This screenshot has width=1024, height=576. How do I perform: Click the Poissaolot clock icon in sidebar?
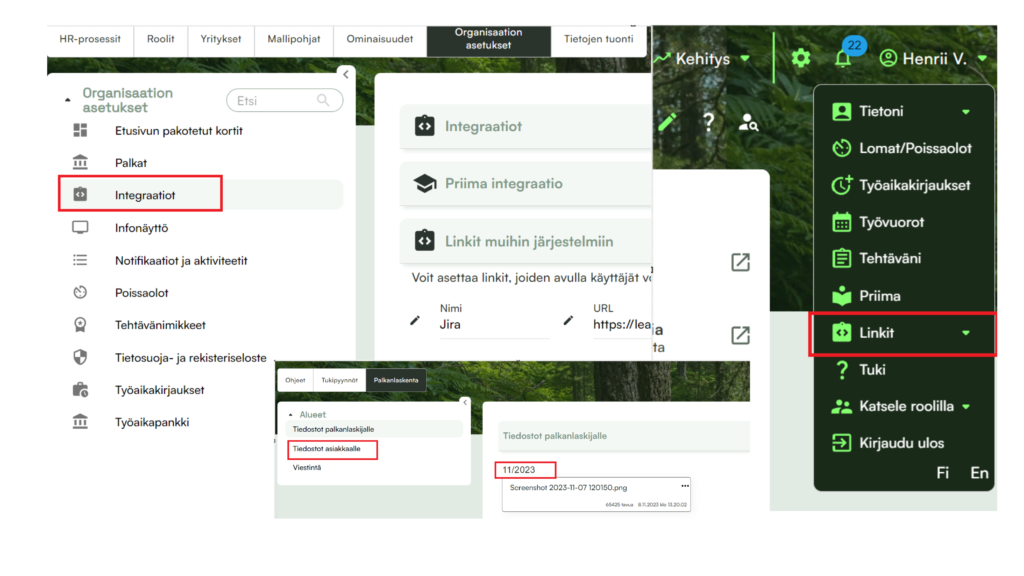[80, 292]
